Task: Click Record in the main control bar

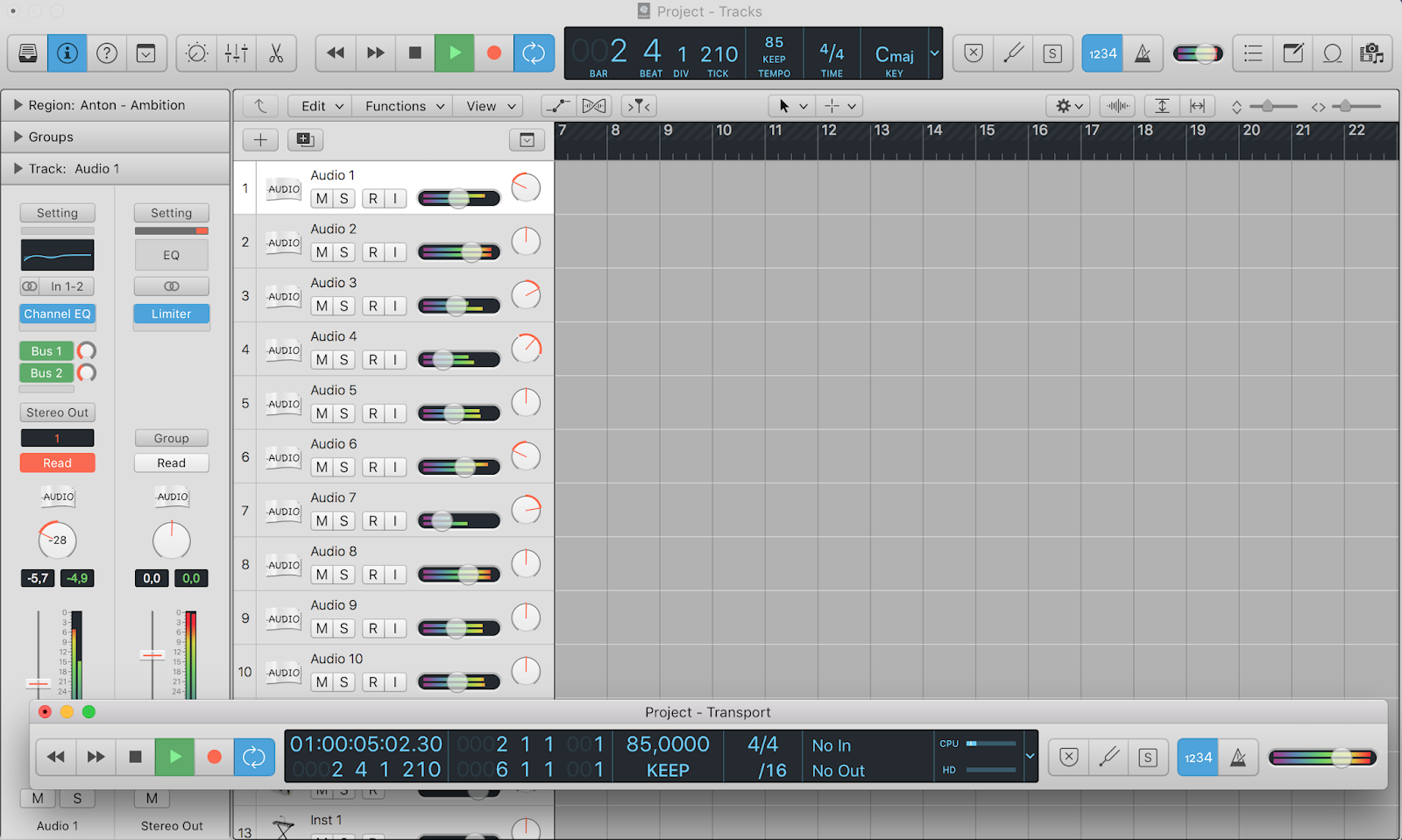Action: (x=494, y=53)
